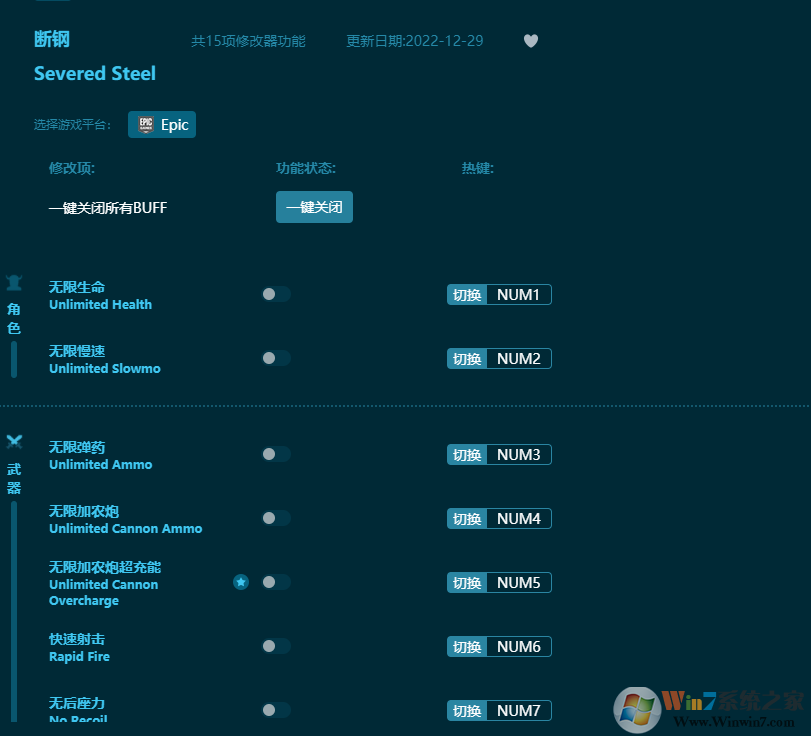Click the Unlimited Health label
The height and width of the screenshot is (736, 811).
coord(100,304)
